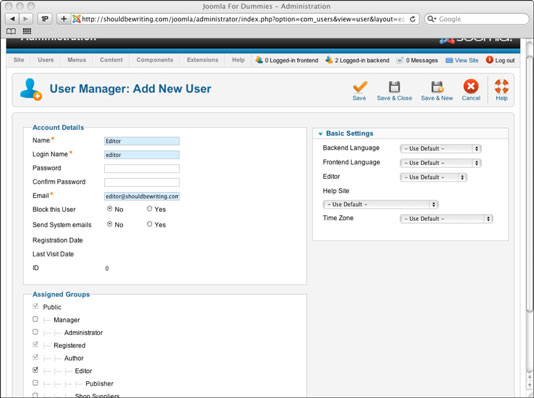Open the Site menu

click(19, 60)
